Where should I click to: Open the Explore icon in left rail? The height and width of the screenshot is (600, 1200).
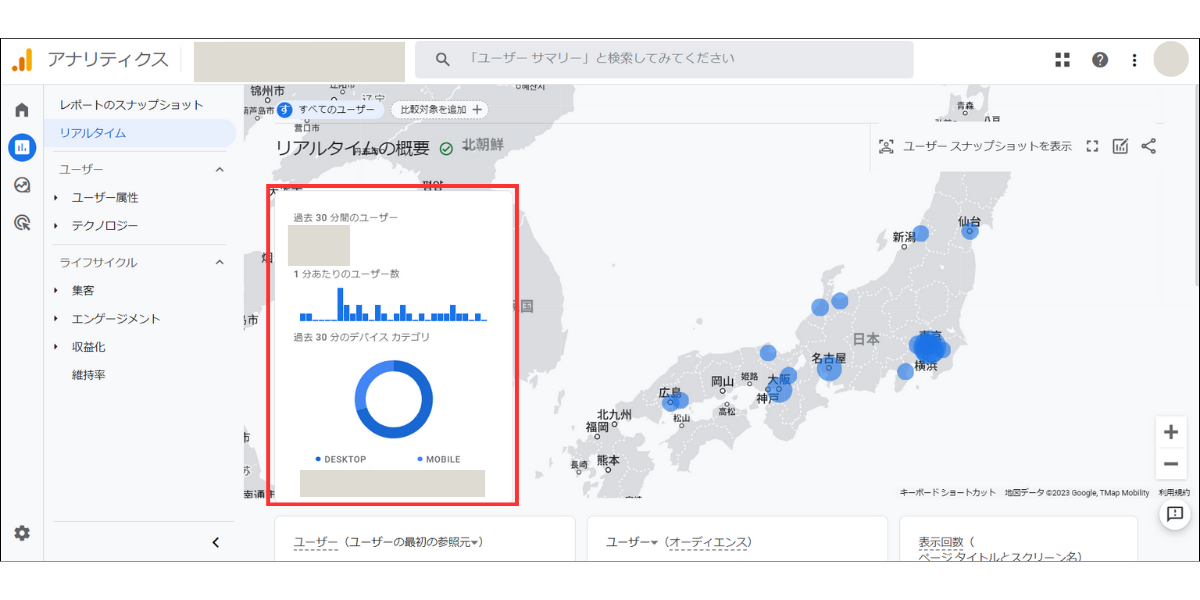click(x=22, y=185)
